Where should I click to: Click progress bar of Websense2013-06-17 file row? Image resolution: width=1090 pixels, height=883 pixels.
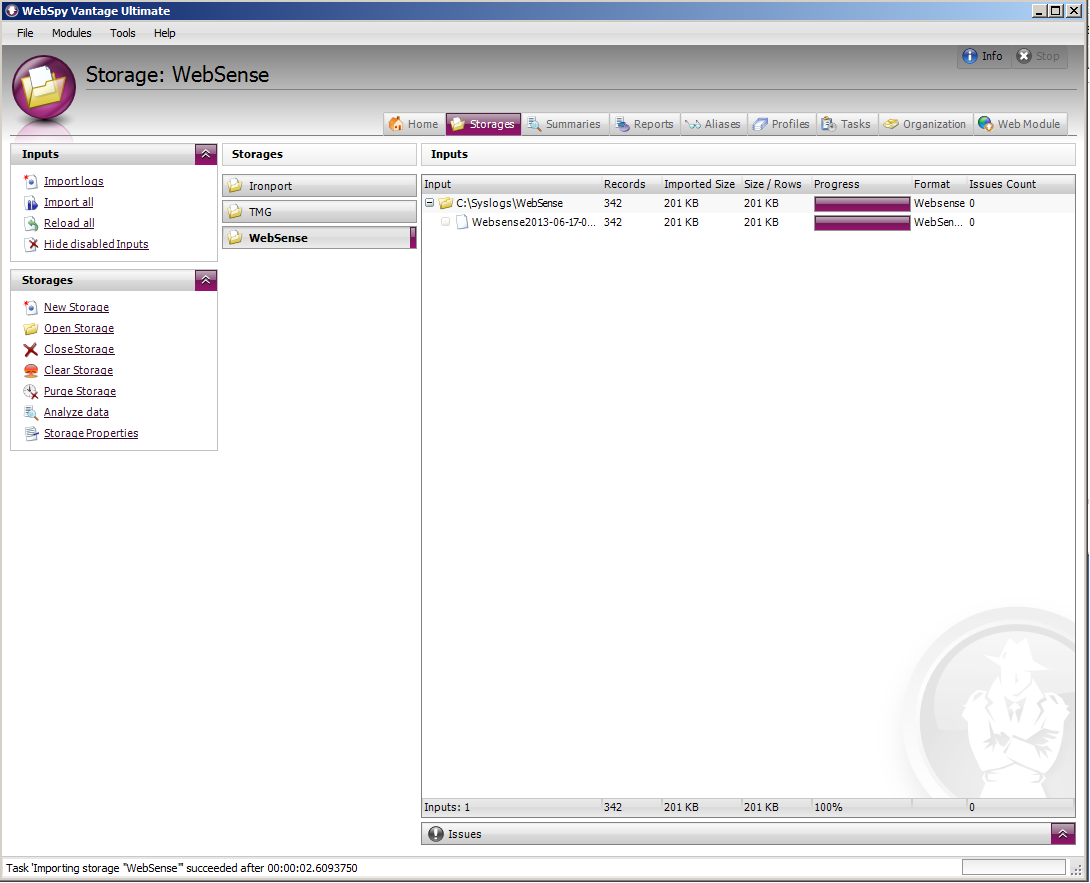pos(862,222)
